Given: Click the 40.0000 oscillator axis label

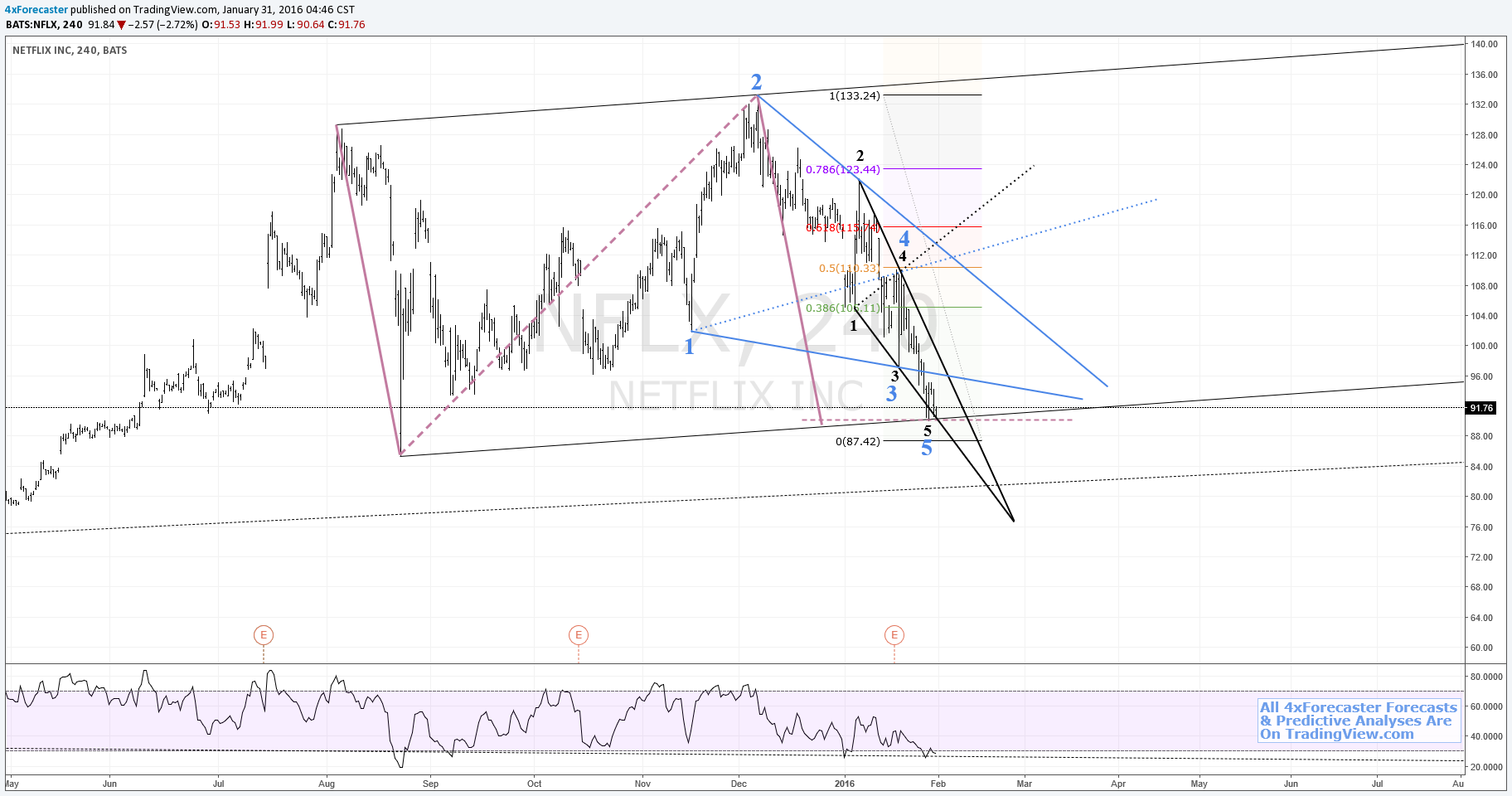Looking at the screenshot, I should coord(1486,736).
